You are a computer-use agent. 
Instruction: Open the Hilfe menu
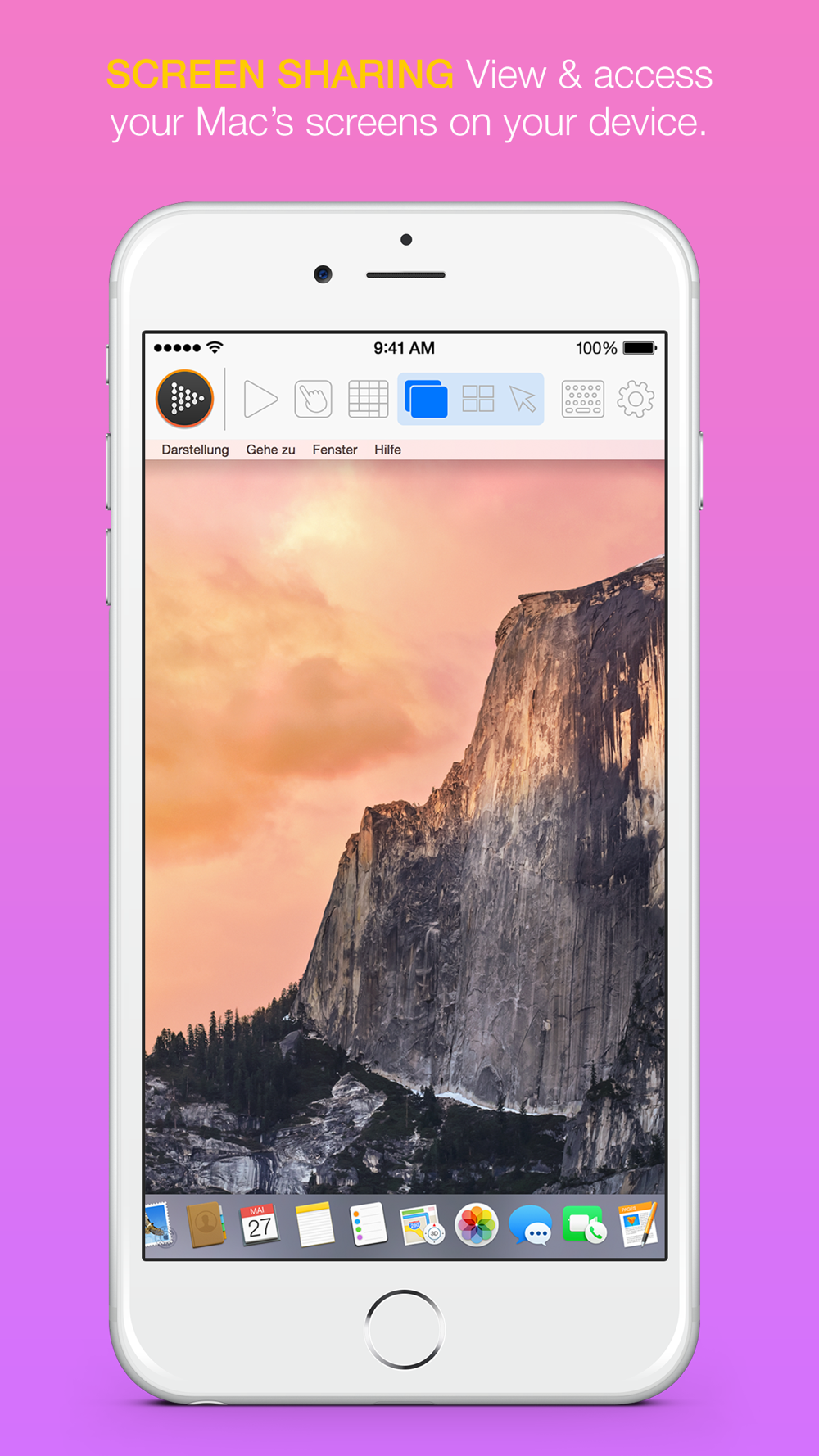[x=388, y=450]
